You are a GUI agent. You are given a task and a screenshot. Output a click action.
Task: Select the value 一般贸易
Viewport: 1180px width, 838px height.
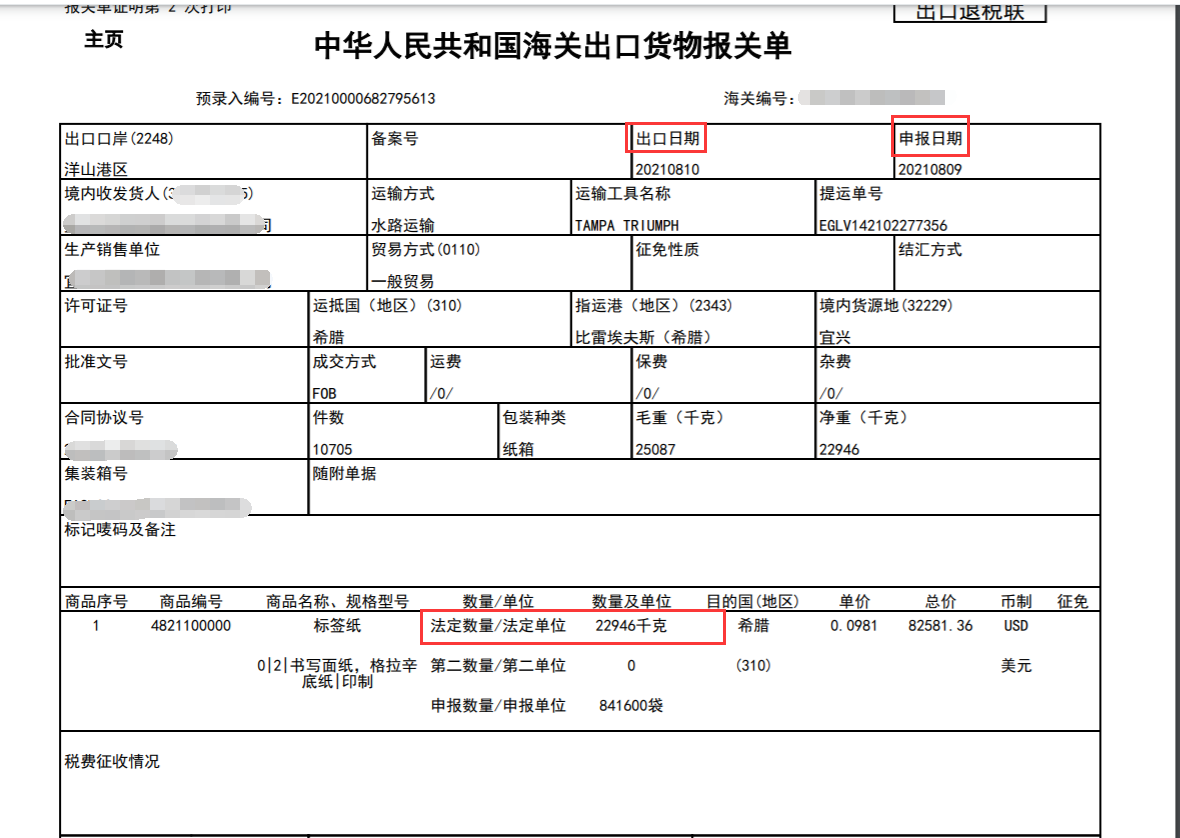(x=402, y=281)
